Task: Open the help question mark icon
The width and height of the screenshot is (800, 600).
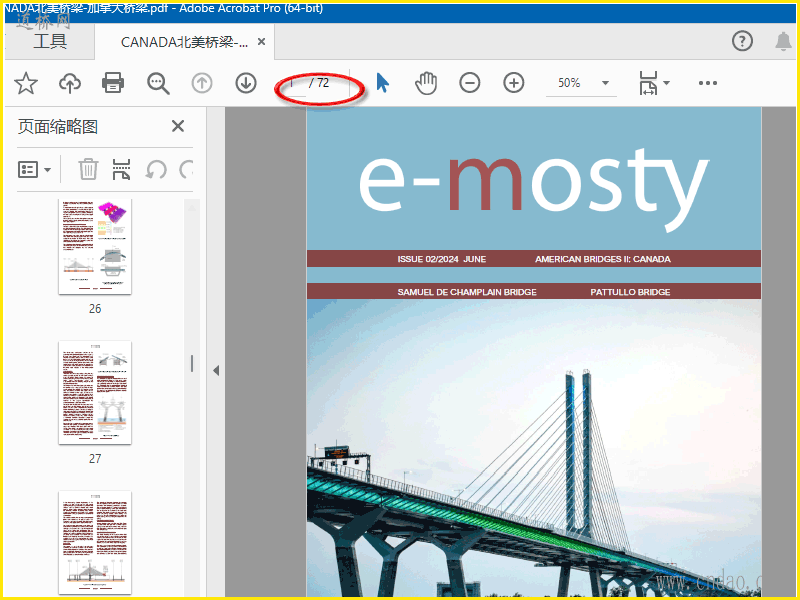Action: click(x=742, y=41)
